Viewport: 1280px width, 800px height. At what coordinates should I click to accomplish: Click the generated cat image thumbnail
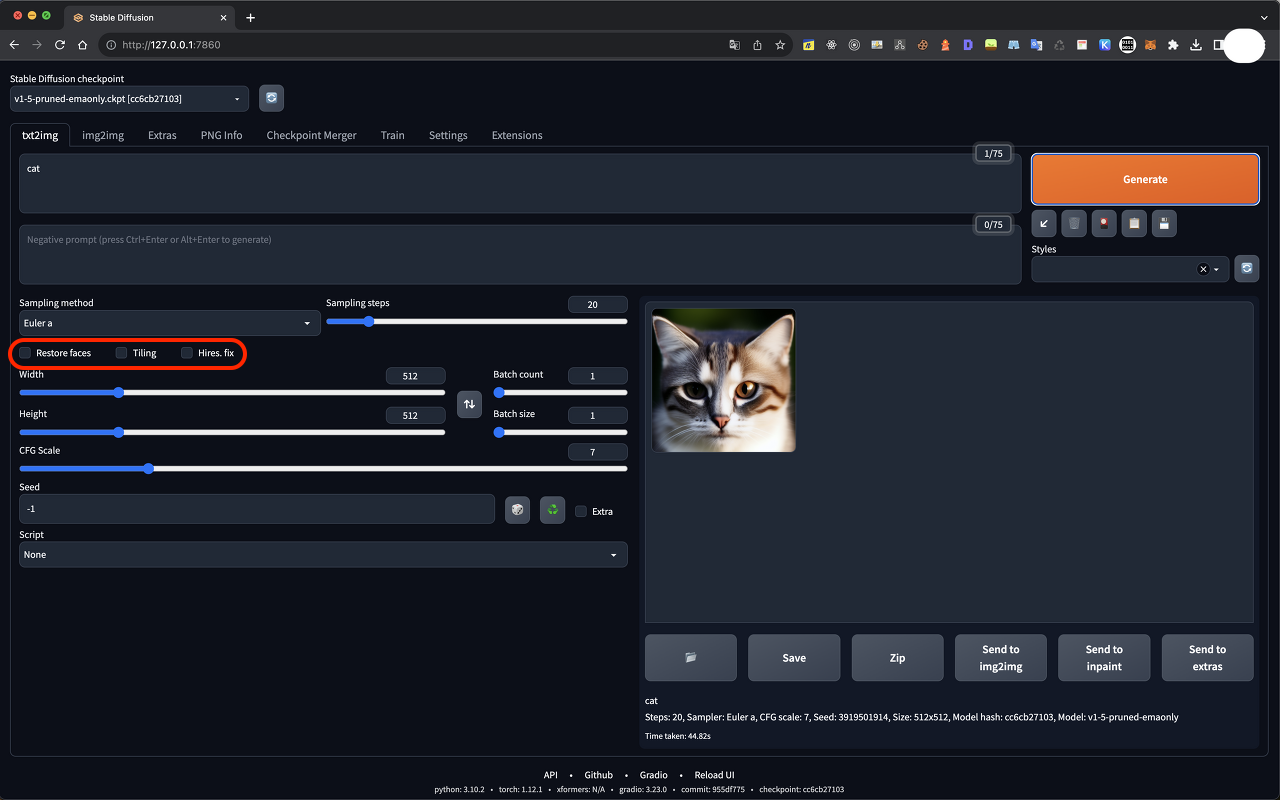(724, 380)
